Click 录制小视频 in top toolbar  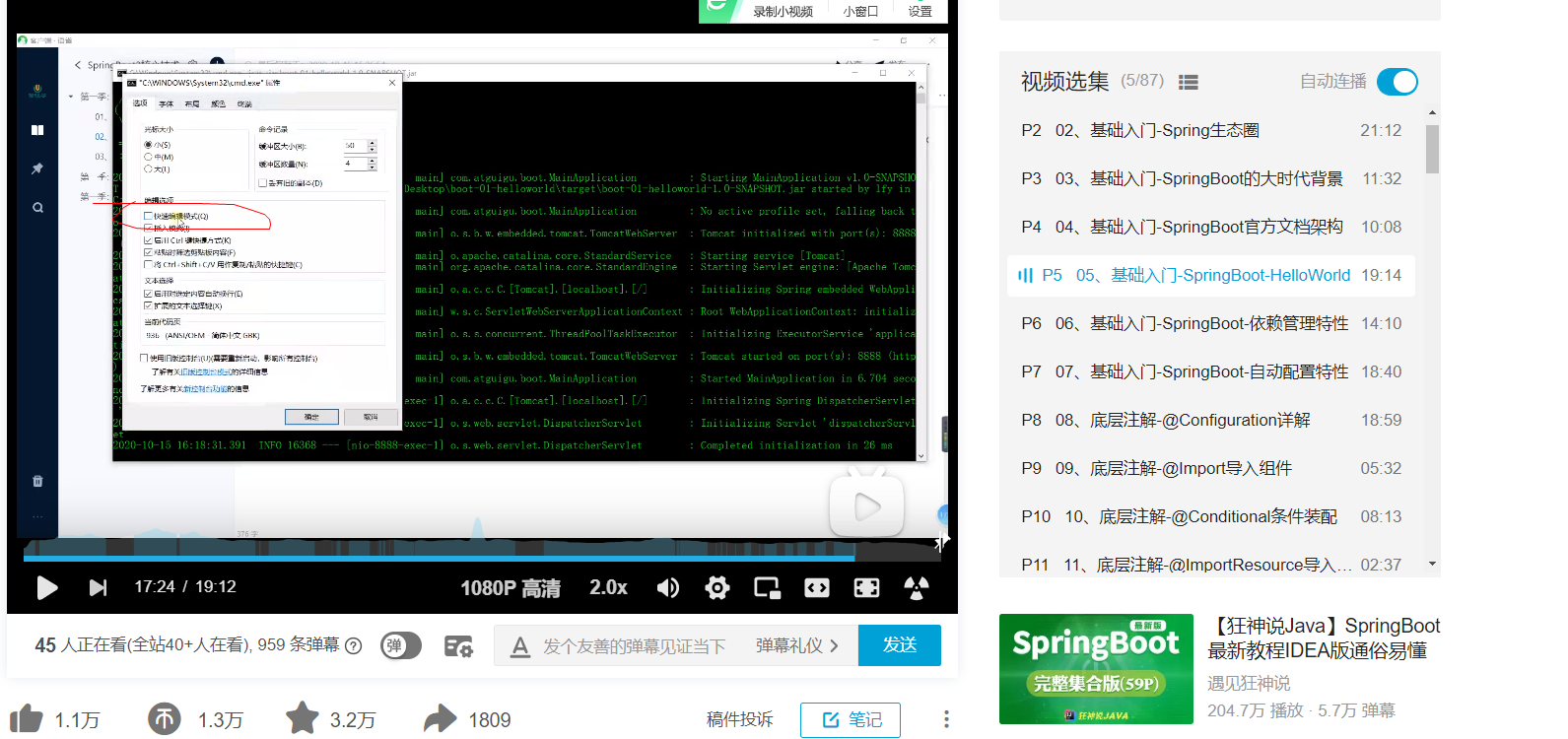(x=783, y=12)
